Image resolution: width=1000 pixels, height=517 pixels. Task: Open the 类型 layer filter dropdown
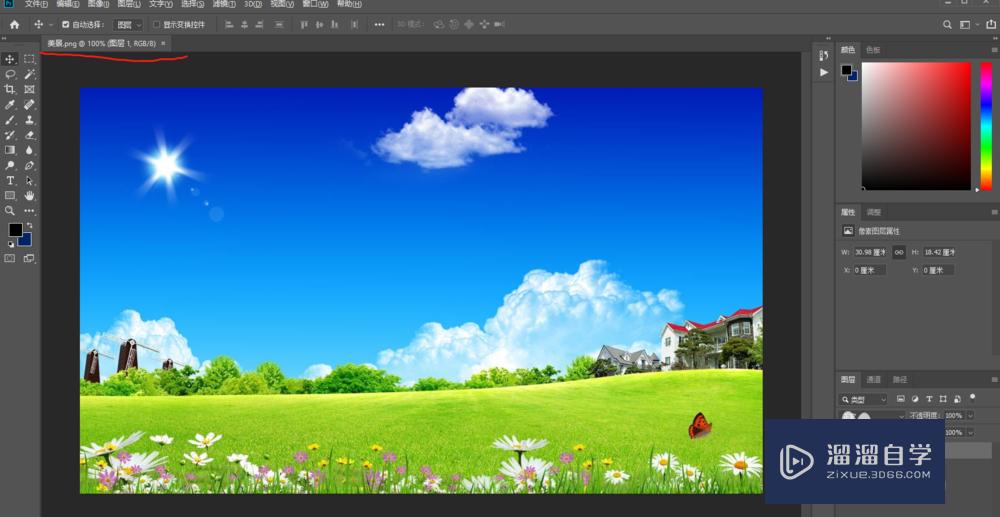pos(864,399)
